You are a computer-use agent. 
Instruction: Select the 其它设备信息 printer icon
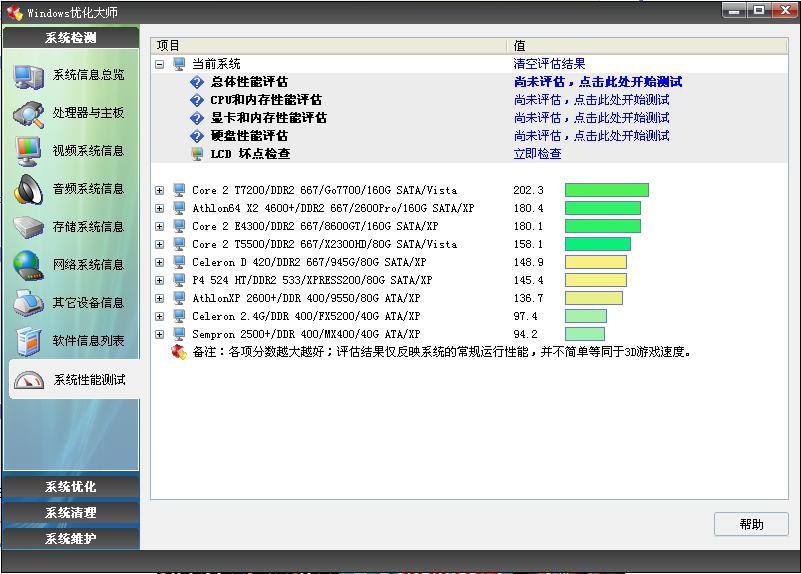28,303
